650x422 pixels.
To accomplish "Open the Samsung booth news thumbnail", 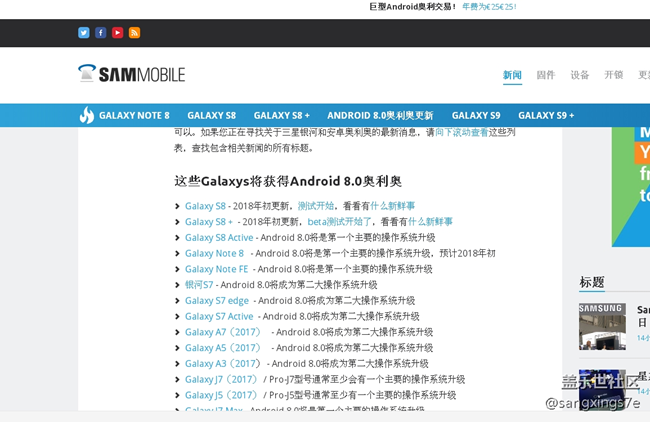I will (602, 326).
